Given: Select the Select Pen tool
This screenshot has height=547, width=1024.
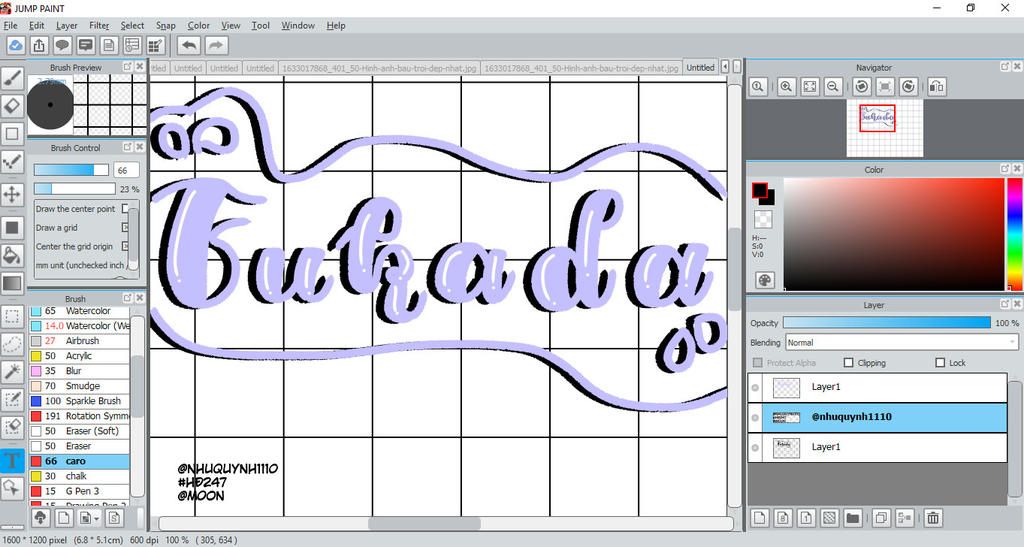Looking at the screenshot, I should 12,399.
